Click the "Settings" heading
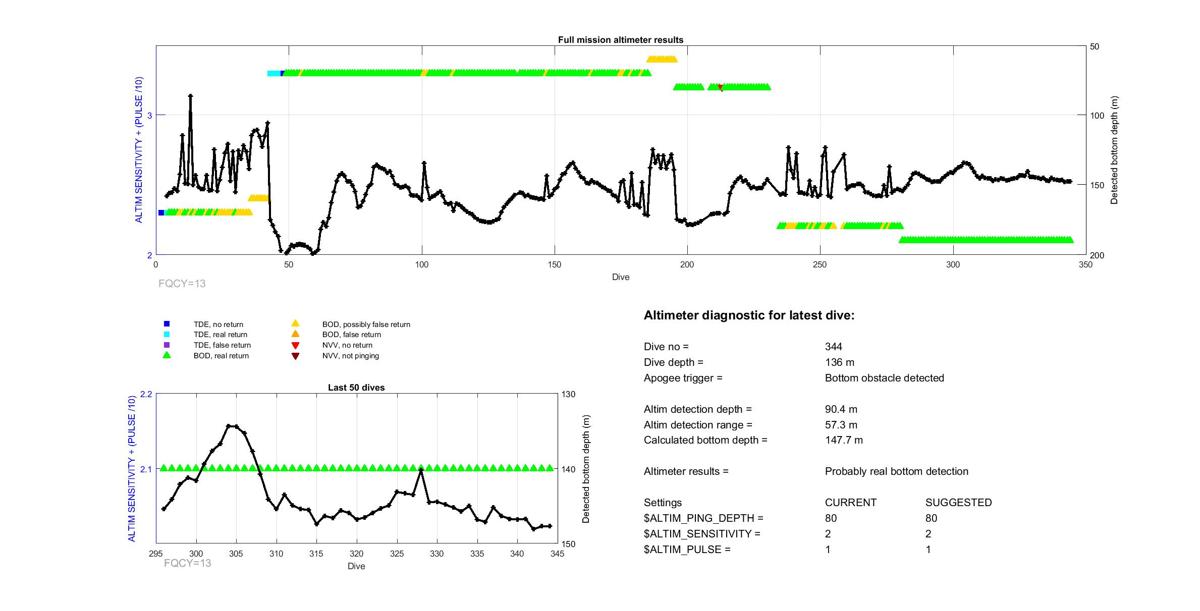Image resolution: width=1200 pixels, height=611 pixels. [x=663, y=502]
